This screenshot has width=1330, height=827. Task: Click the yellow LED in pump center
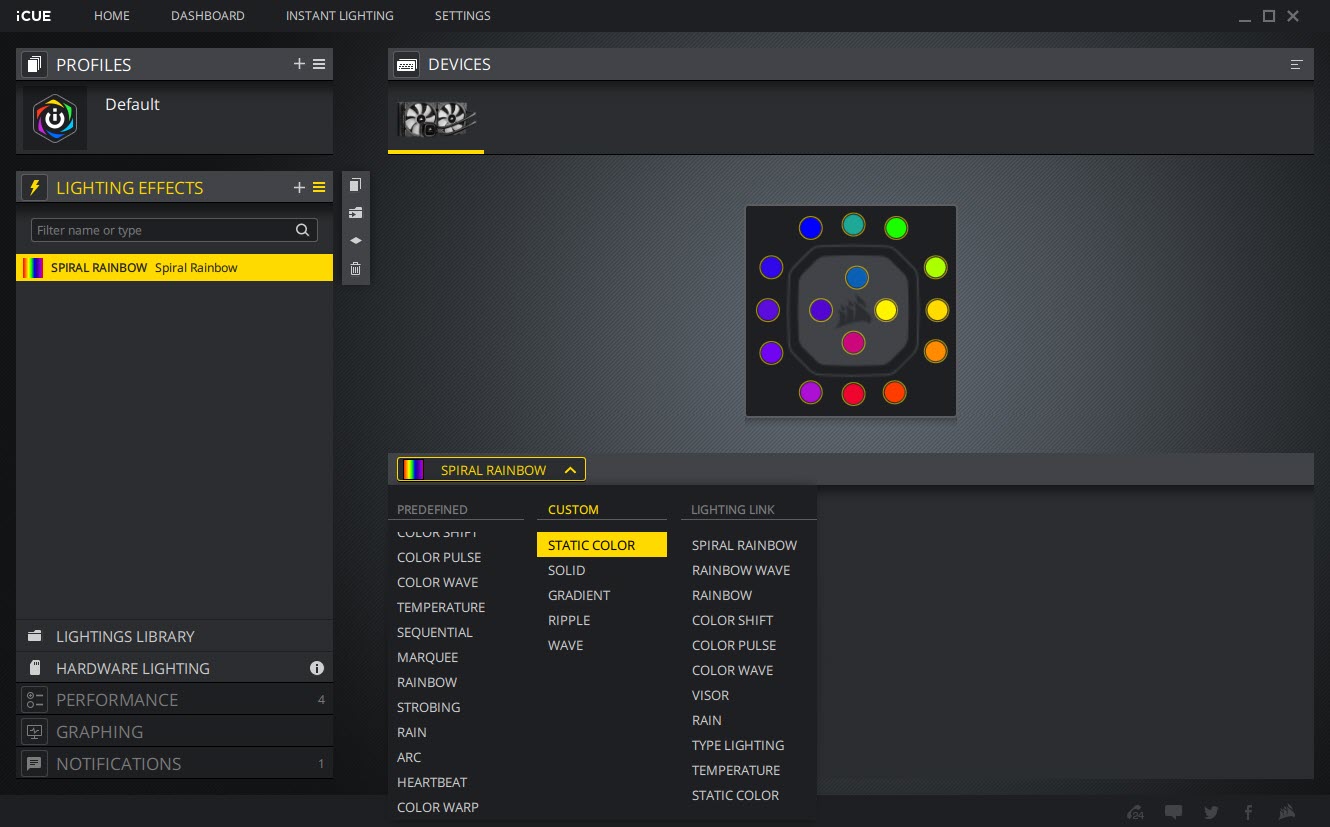(886, 310)
